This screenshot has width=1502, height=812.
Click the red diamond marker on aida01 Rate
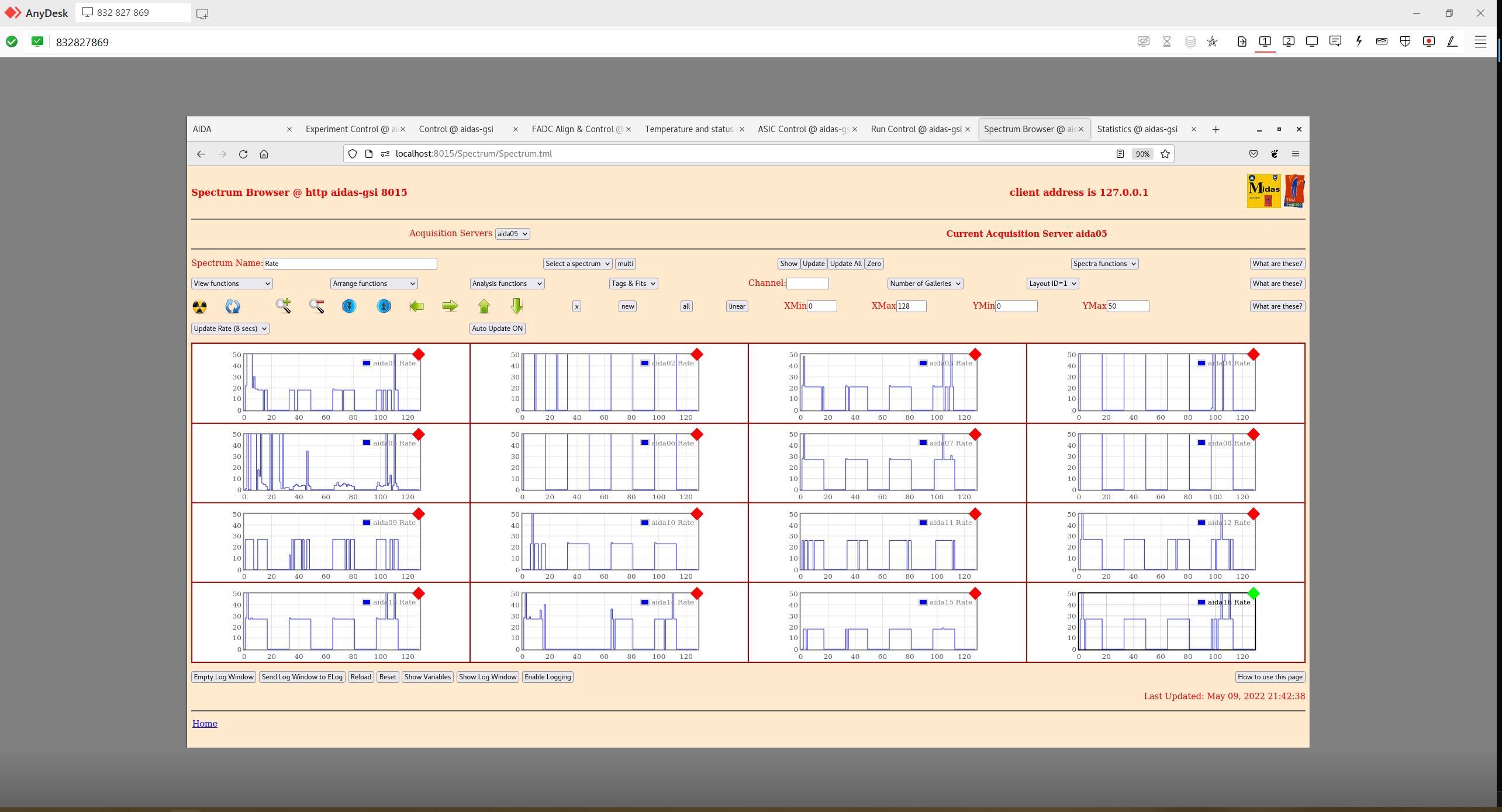point(419,354)
